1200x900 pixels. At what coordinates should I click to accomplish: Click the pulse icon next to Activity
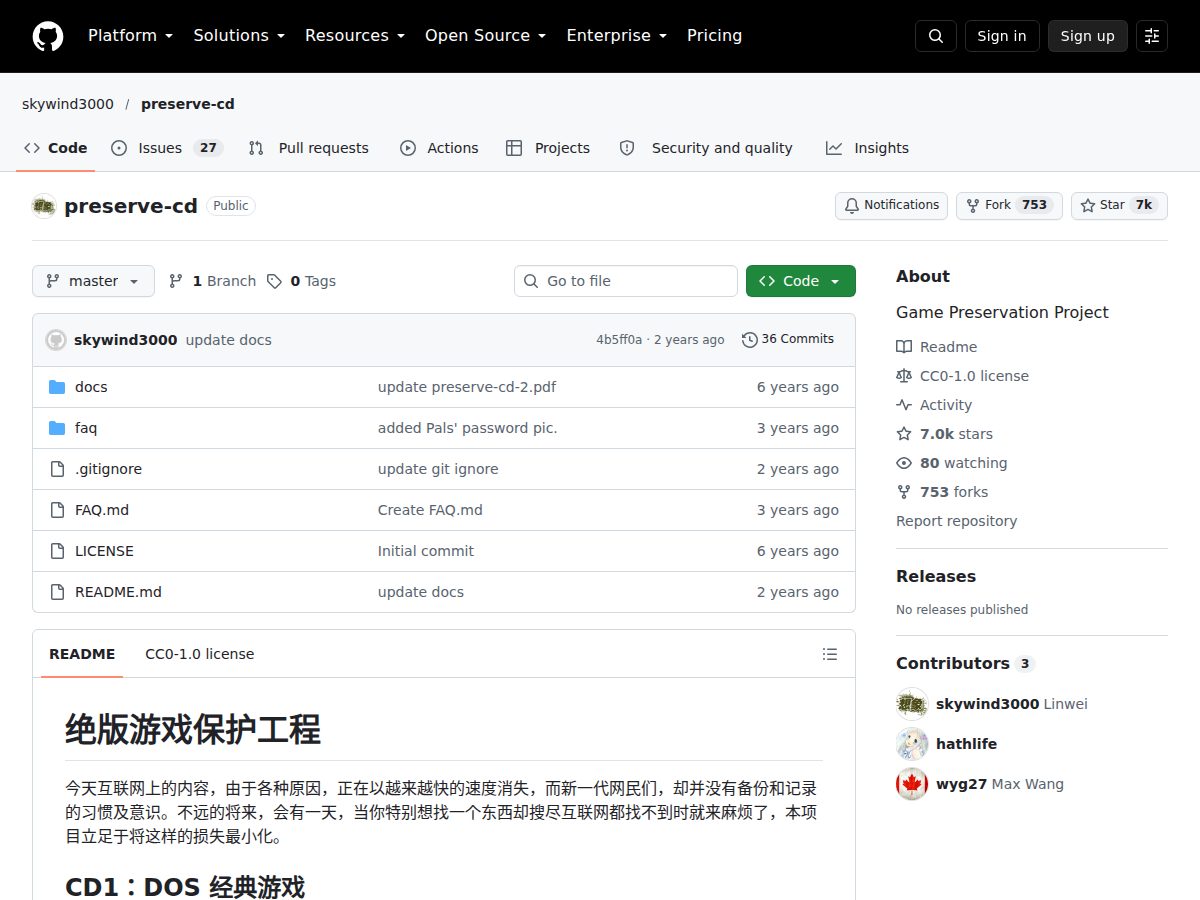coord(904,405)
